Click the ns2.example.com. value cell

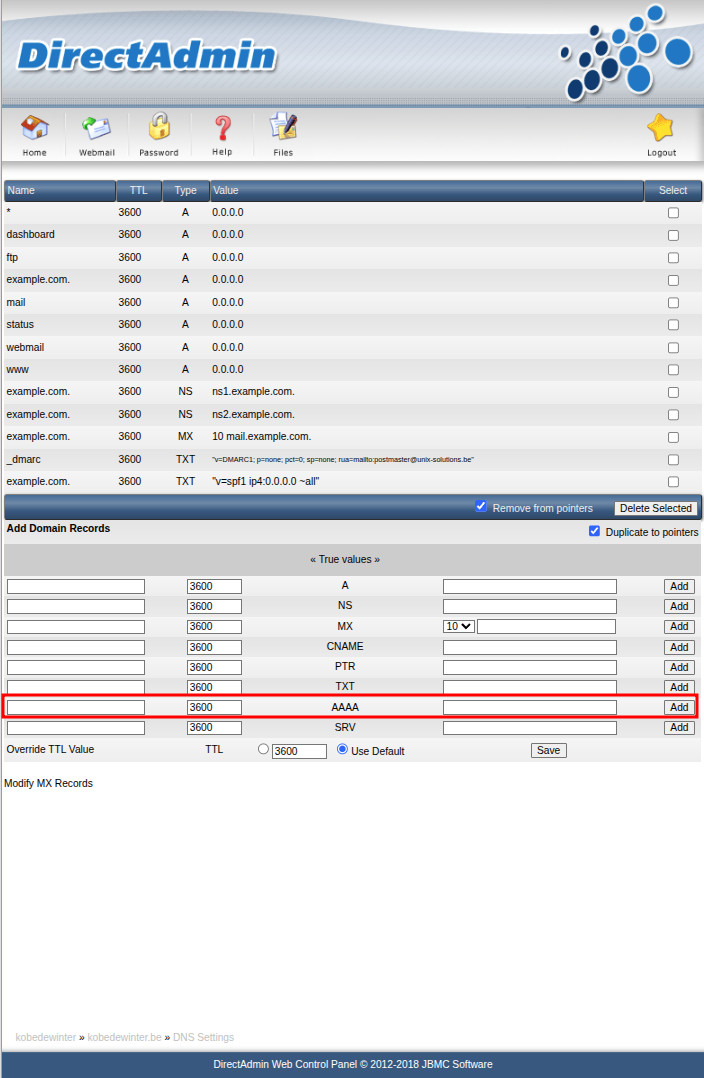pyautogui.click(x=253, y=415)
